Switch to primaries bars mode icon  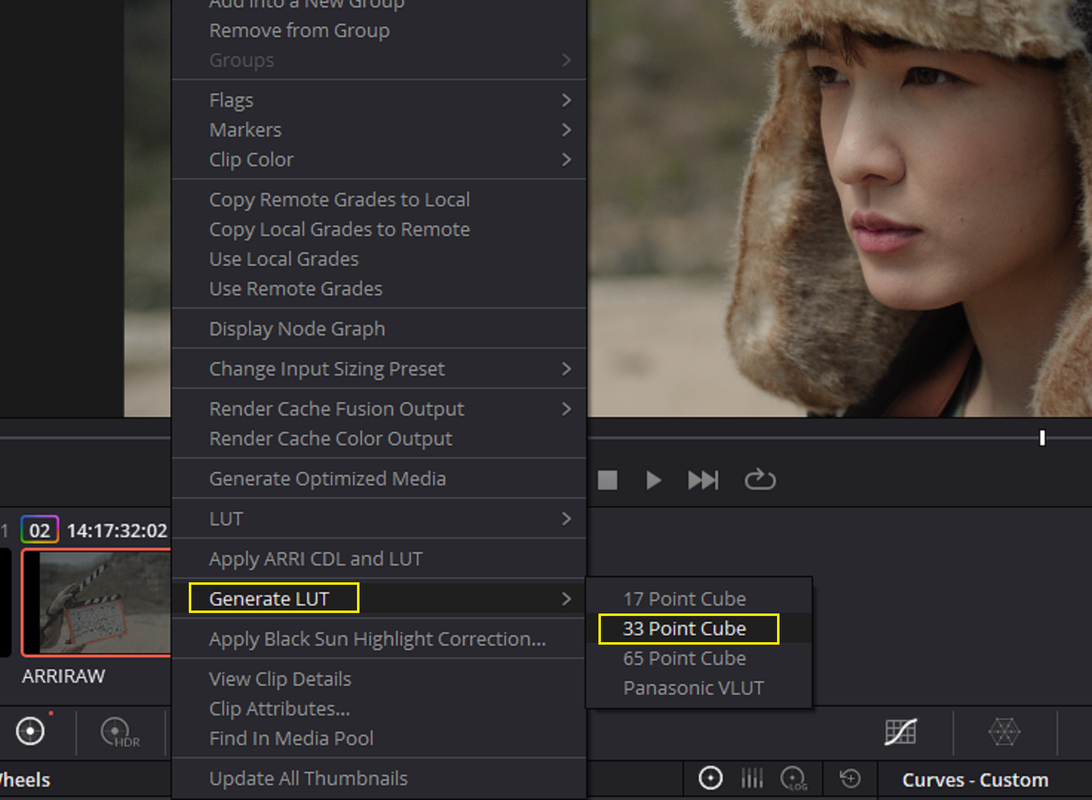752,778
